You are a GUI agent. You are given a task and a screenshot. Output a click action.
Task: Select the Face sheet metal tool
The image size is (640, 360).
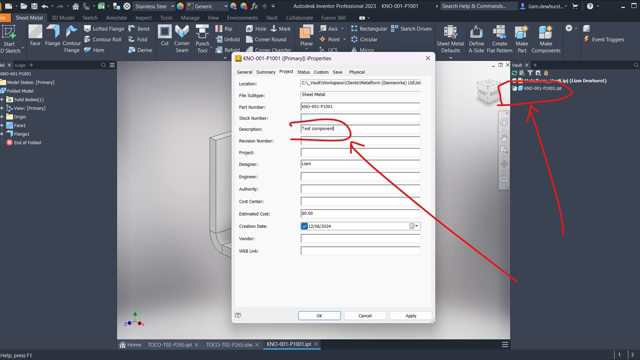35,35
